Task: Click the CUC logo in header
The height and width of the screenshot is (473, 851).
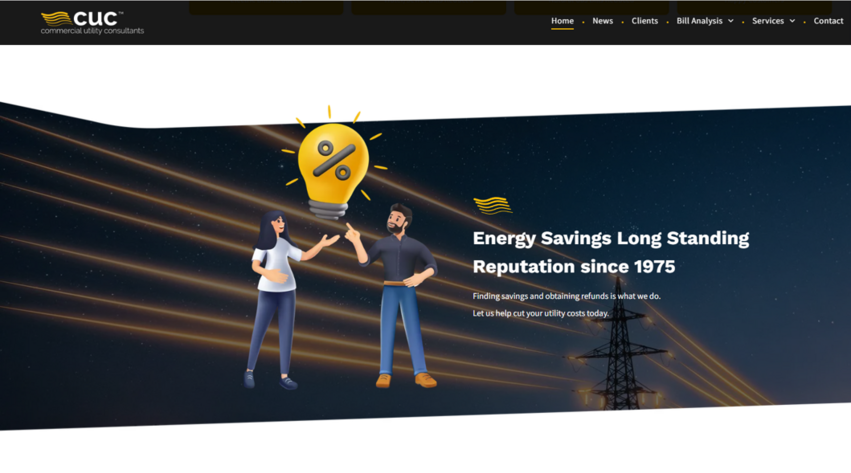Action: coord(92,23)
